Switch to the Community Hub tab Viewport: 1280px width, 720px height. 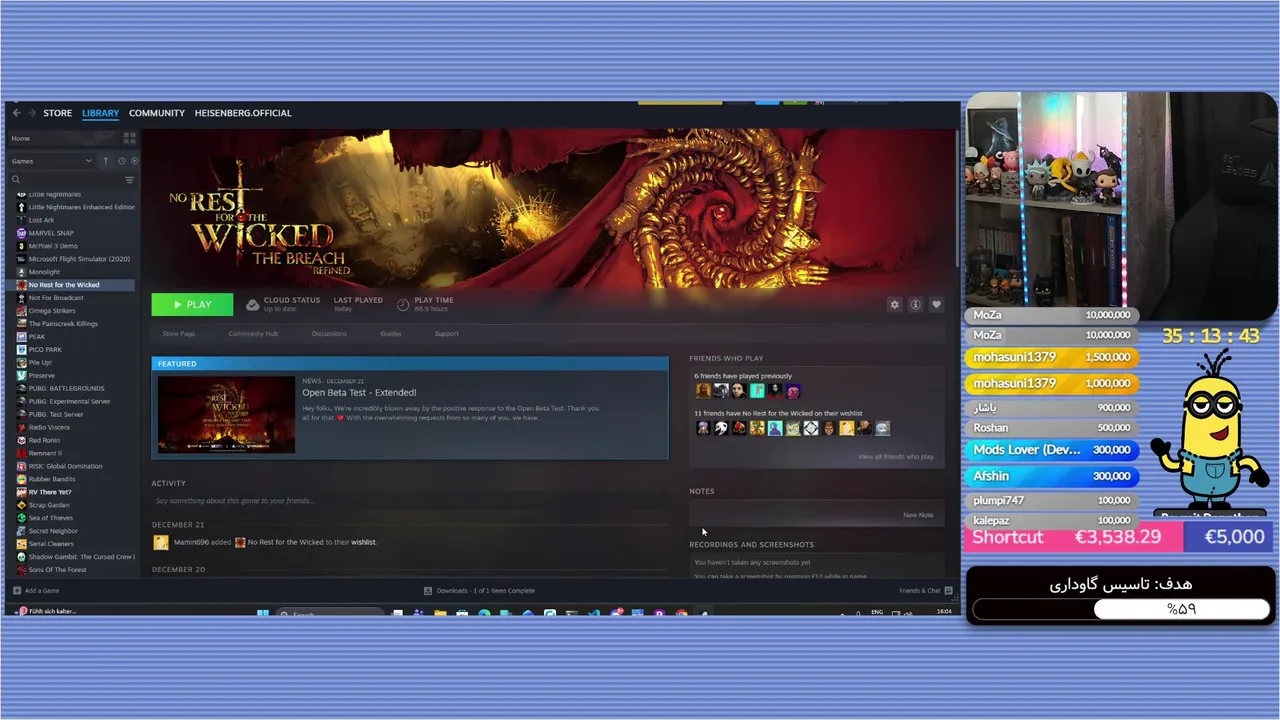tap(253, 334)
